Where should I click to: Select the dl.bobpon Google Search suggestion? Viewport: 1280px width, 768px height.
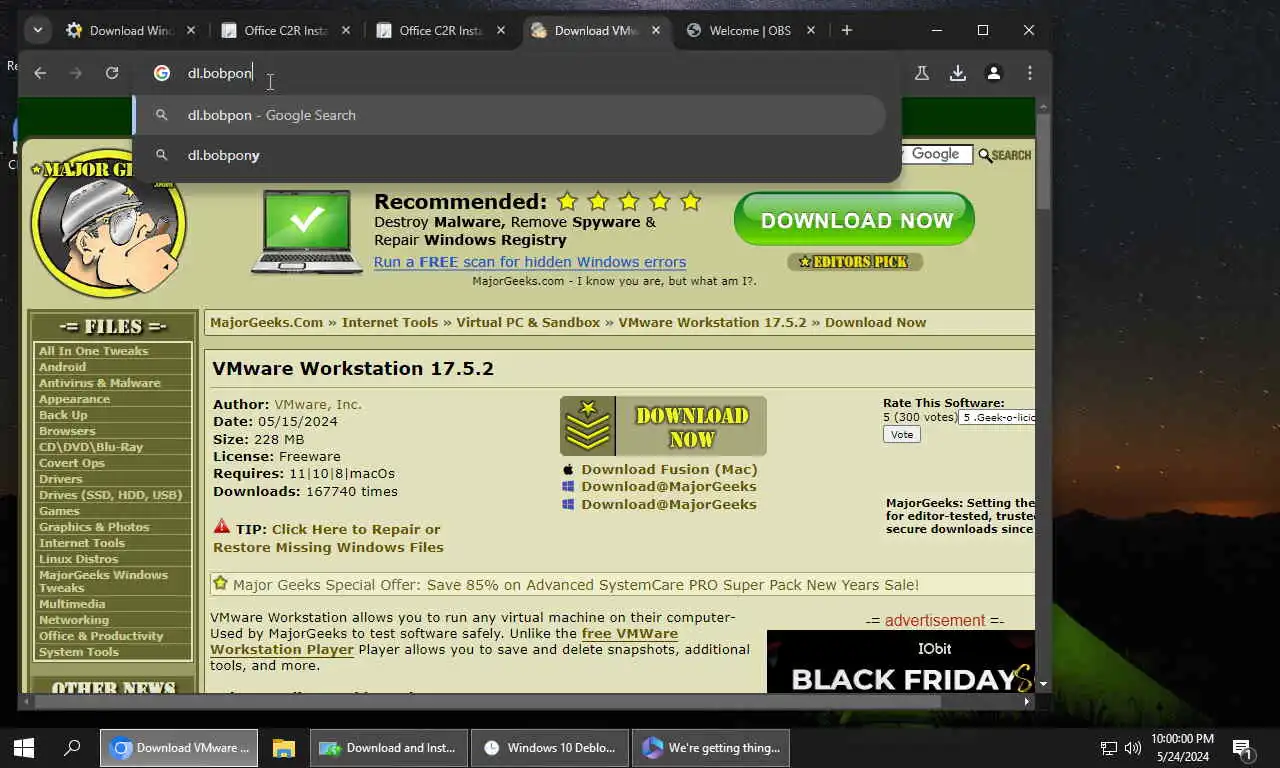509,115
